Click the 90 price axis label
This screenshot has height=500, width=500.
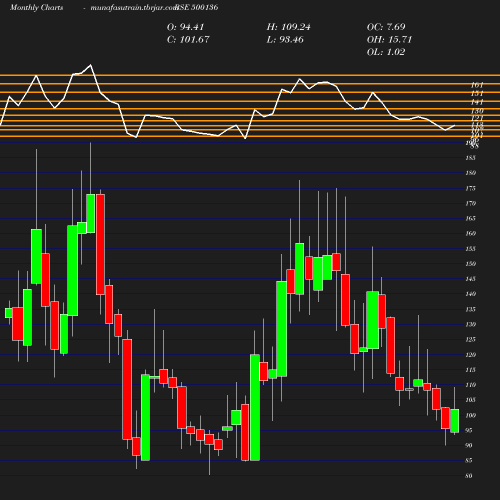pos(469,445)
